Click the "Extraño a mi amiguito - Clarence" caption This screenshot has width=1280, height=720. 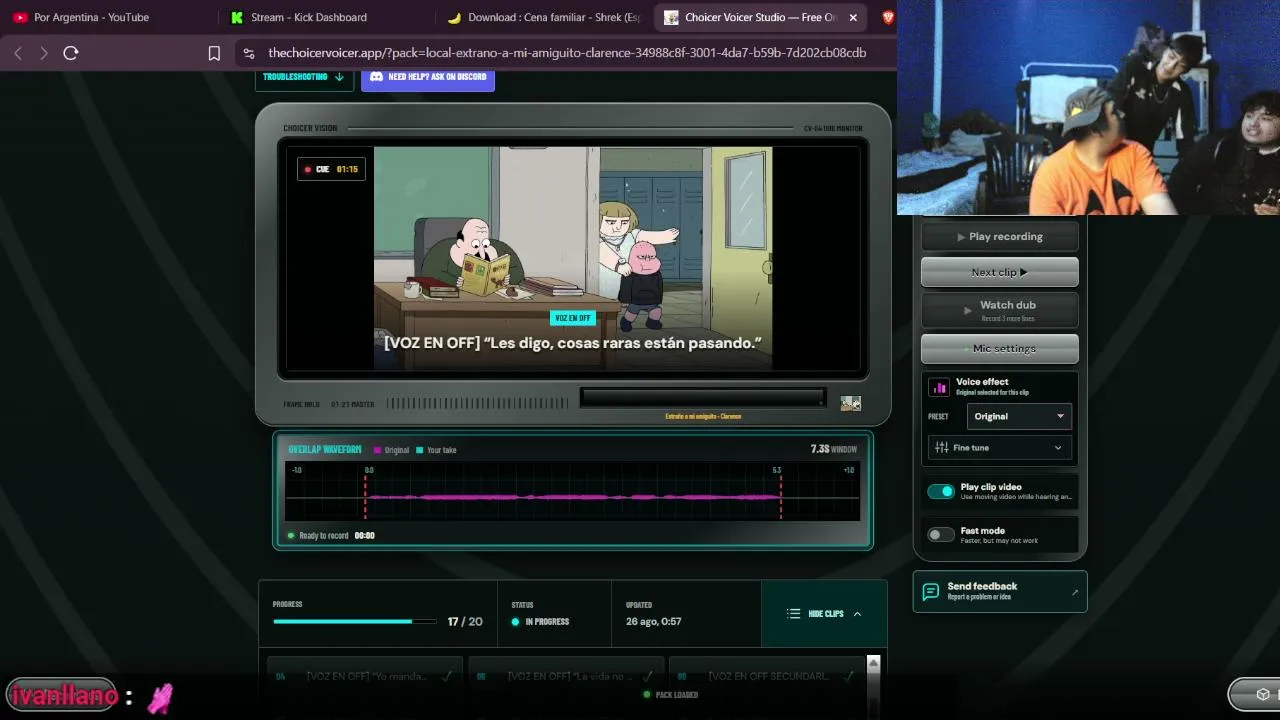[703, 416]
